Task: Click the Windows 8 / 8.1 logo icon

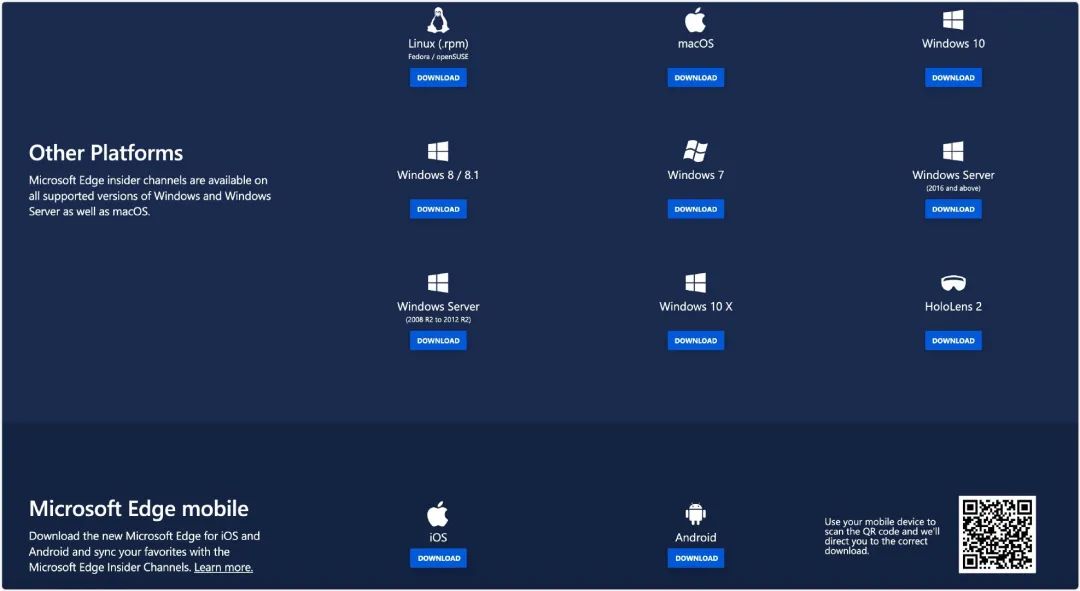Action: (x=438, y=151)
